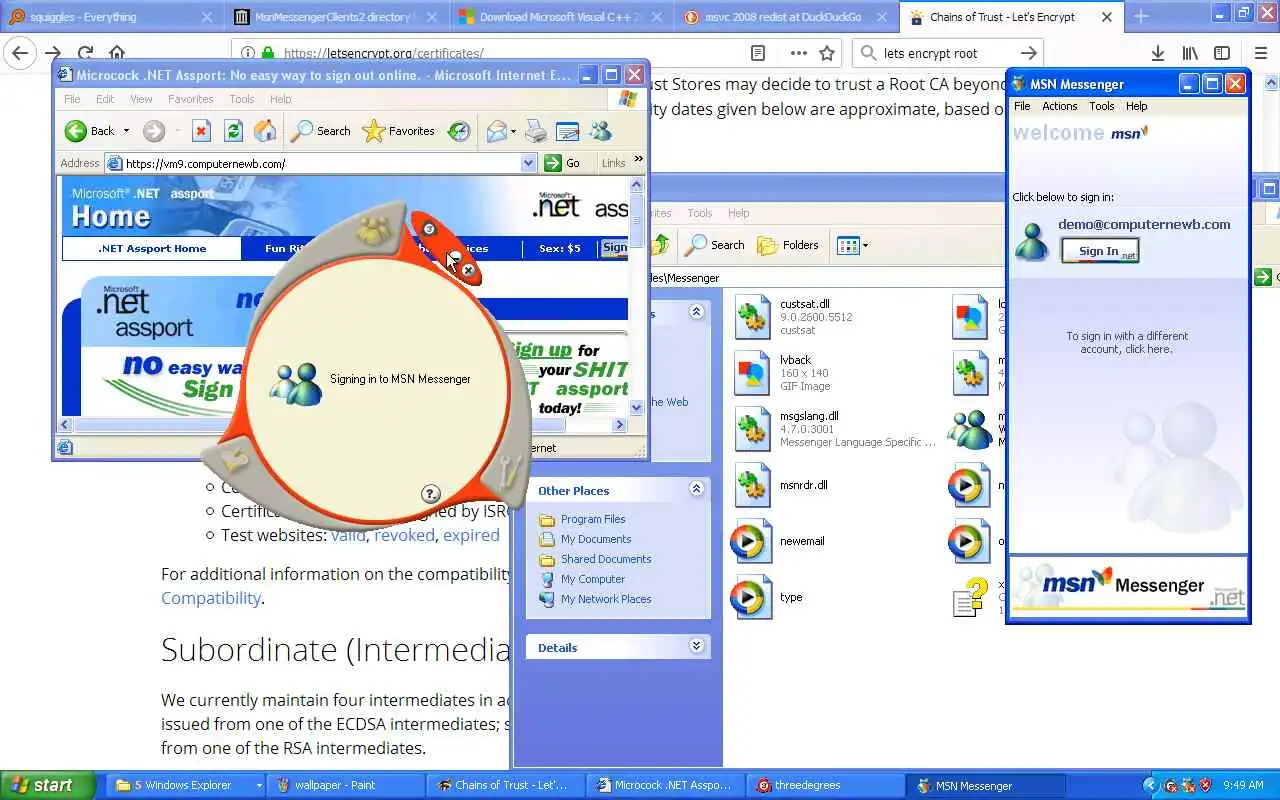Click Internet Explorer's Forward arrow button
1280x800 pixels.
(153, 131)
